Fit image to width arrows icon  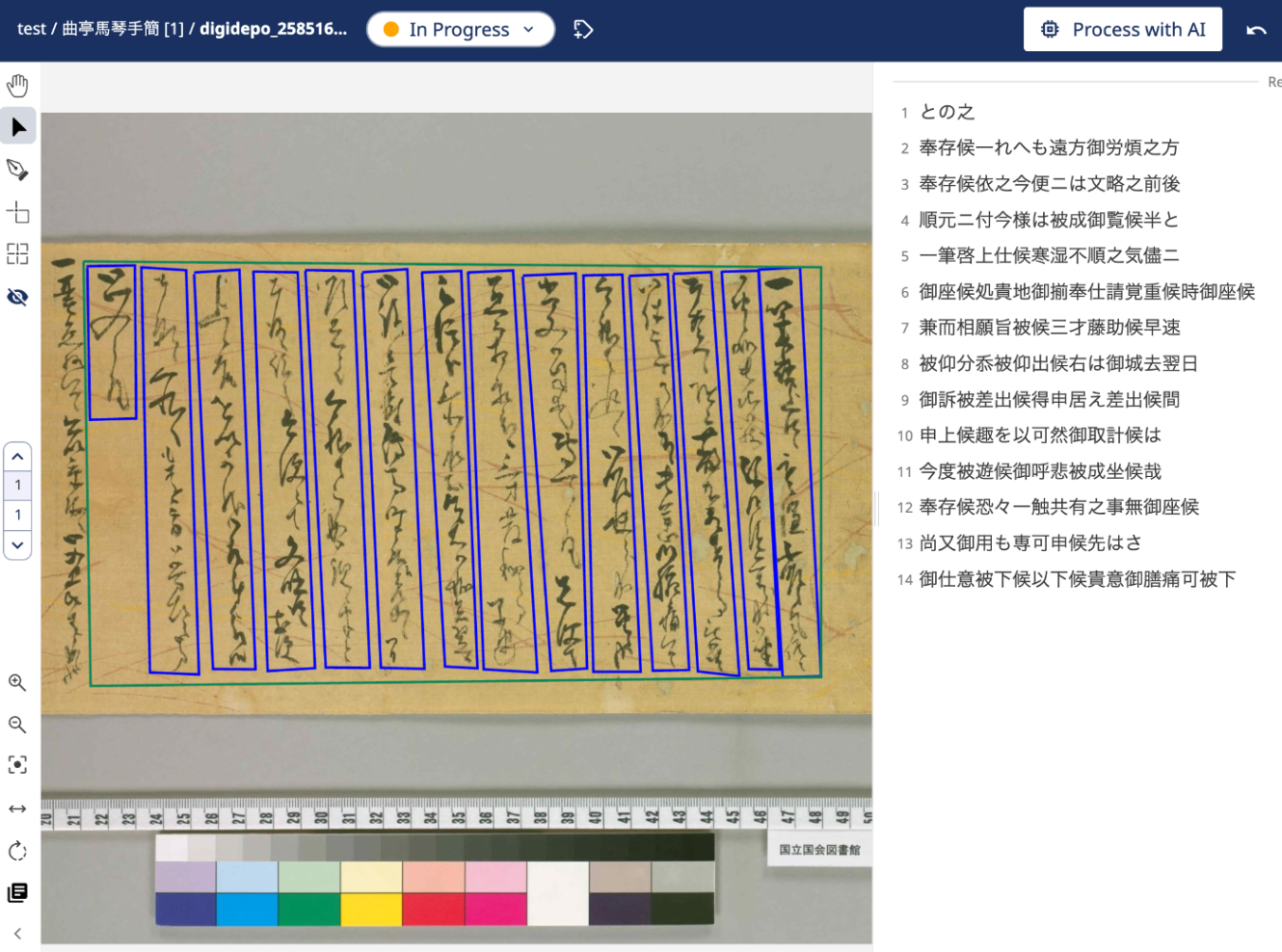pyautogui.click(x=17, y=808)
